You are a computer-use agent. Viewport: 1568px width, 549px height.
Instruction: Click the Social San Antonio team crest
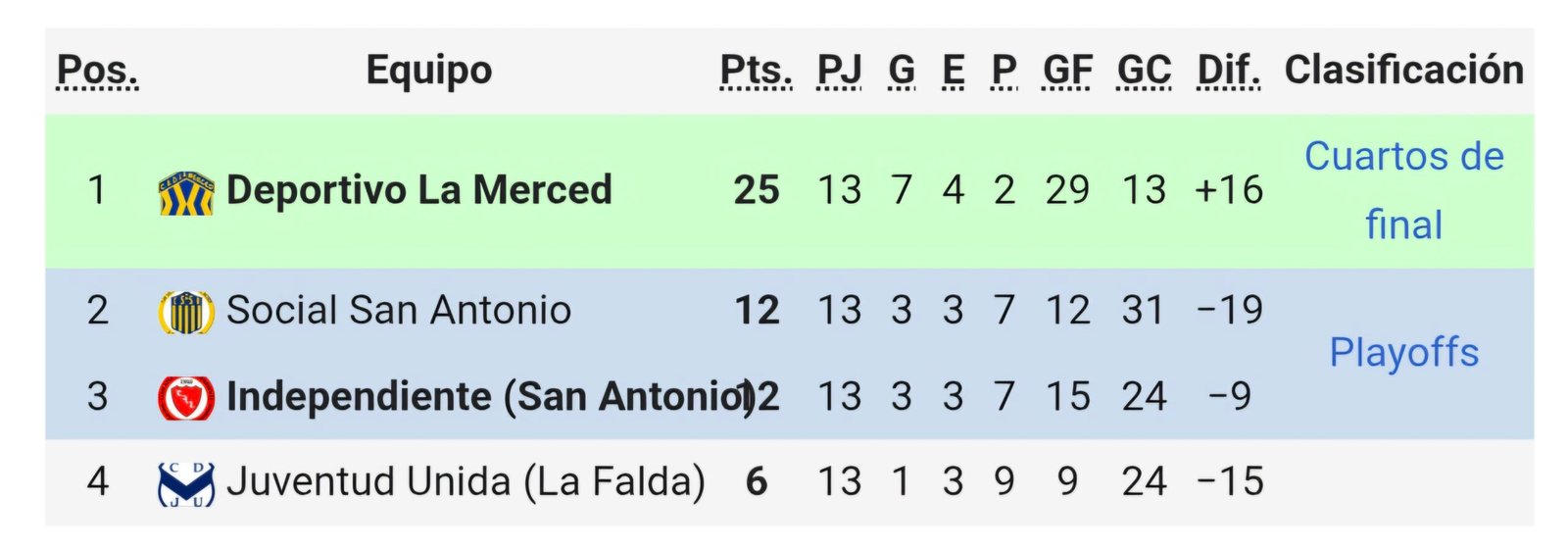click(186, 312)
